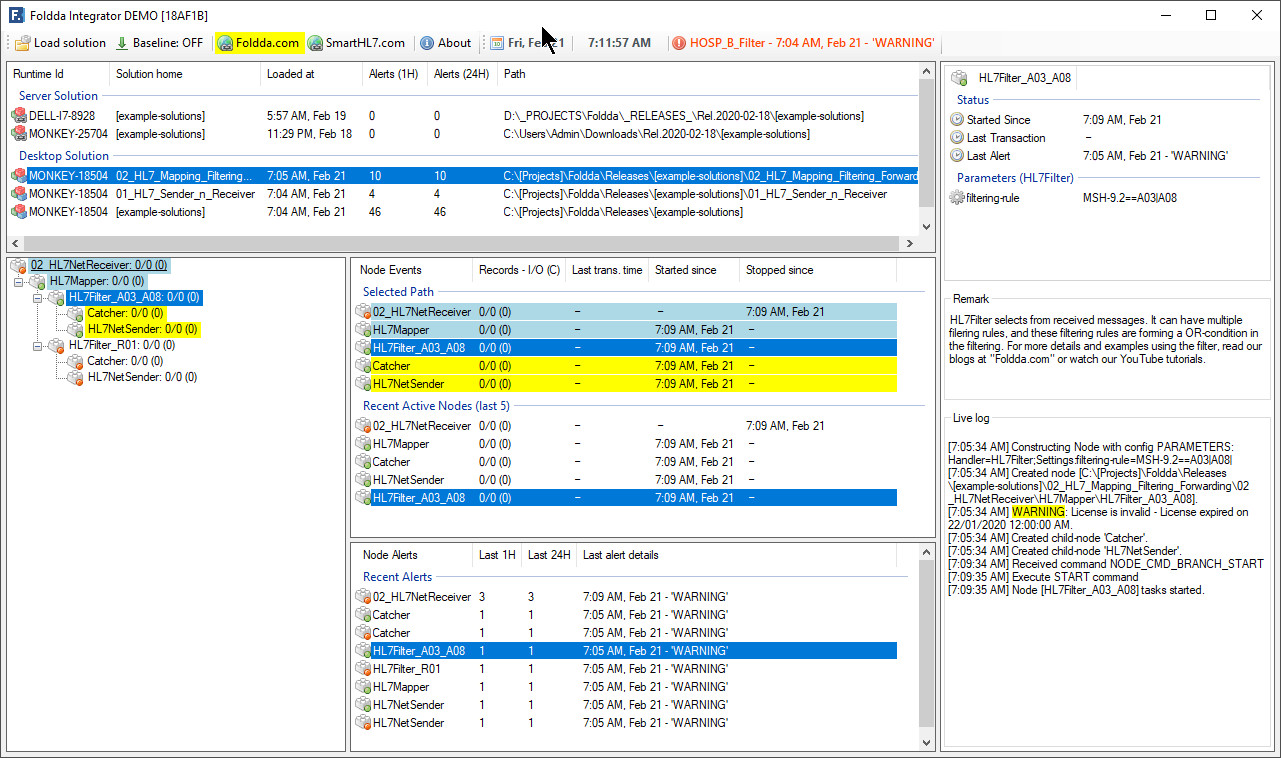This screenshot has height=758, width=1281.
Task: Click the calendar date icon in toolbar
Action: (497, 43)
